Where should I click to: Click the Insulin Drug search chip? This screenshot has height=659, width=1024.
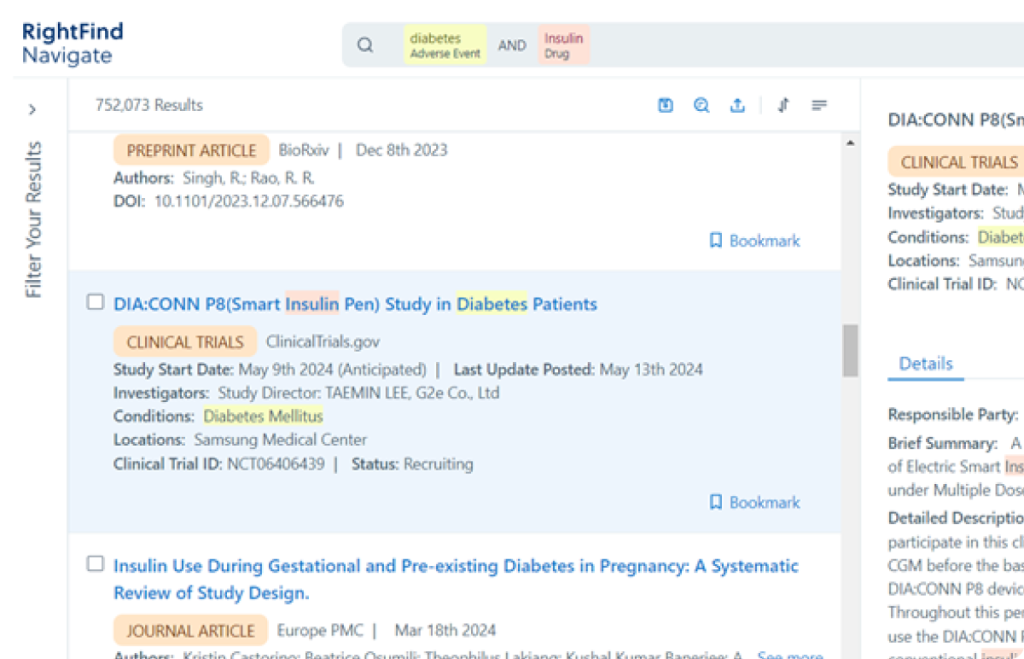point(564,45)
